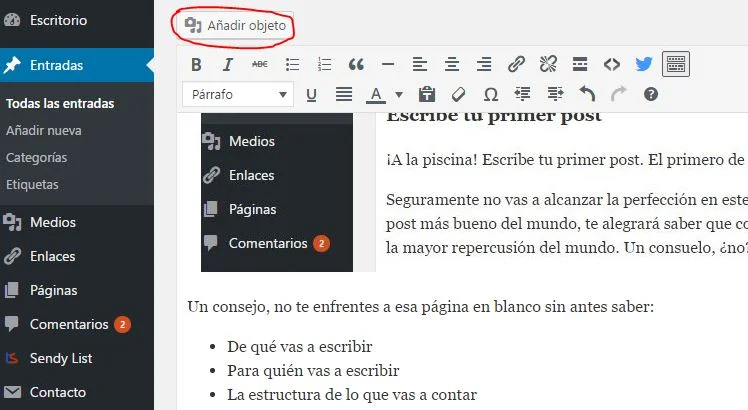The width and height of the screenshot is (748, 410).
Task: Click Añadir nueva submenu link
Action: tap(43, 131)
